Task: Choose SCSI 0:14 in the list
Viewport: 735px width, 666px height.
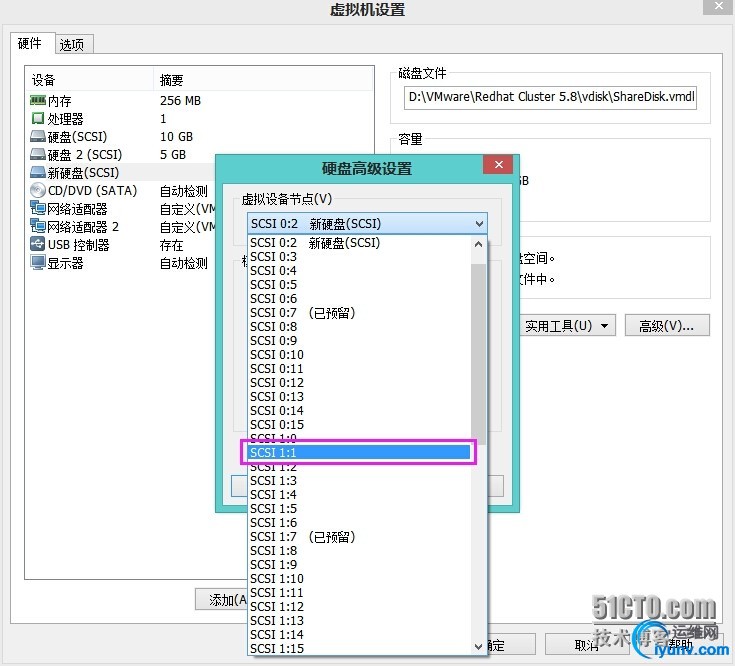Action: 359,411
